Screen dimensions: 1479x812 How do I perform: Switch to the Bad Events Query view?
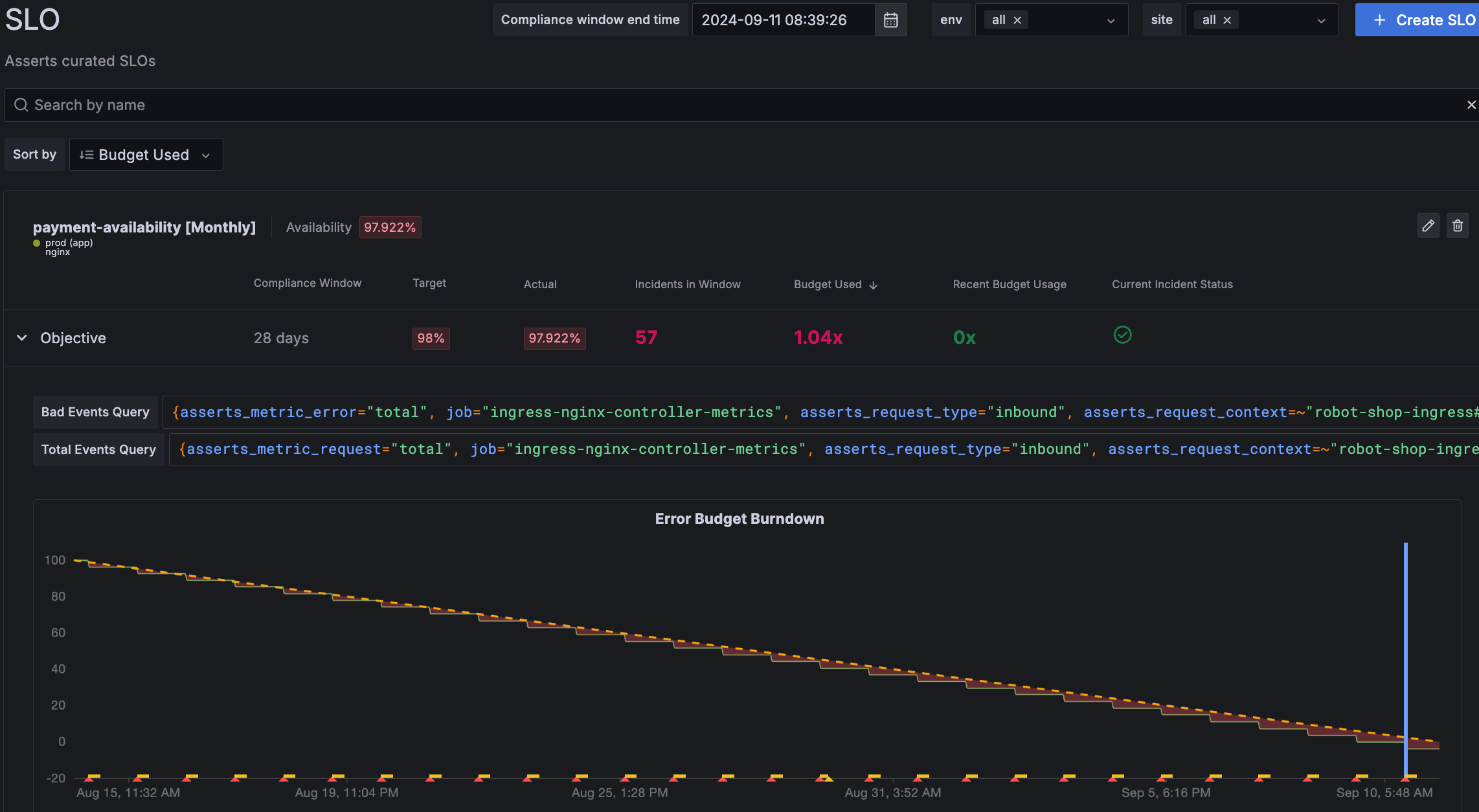pos(95,412)
